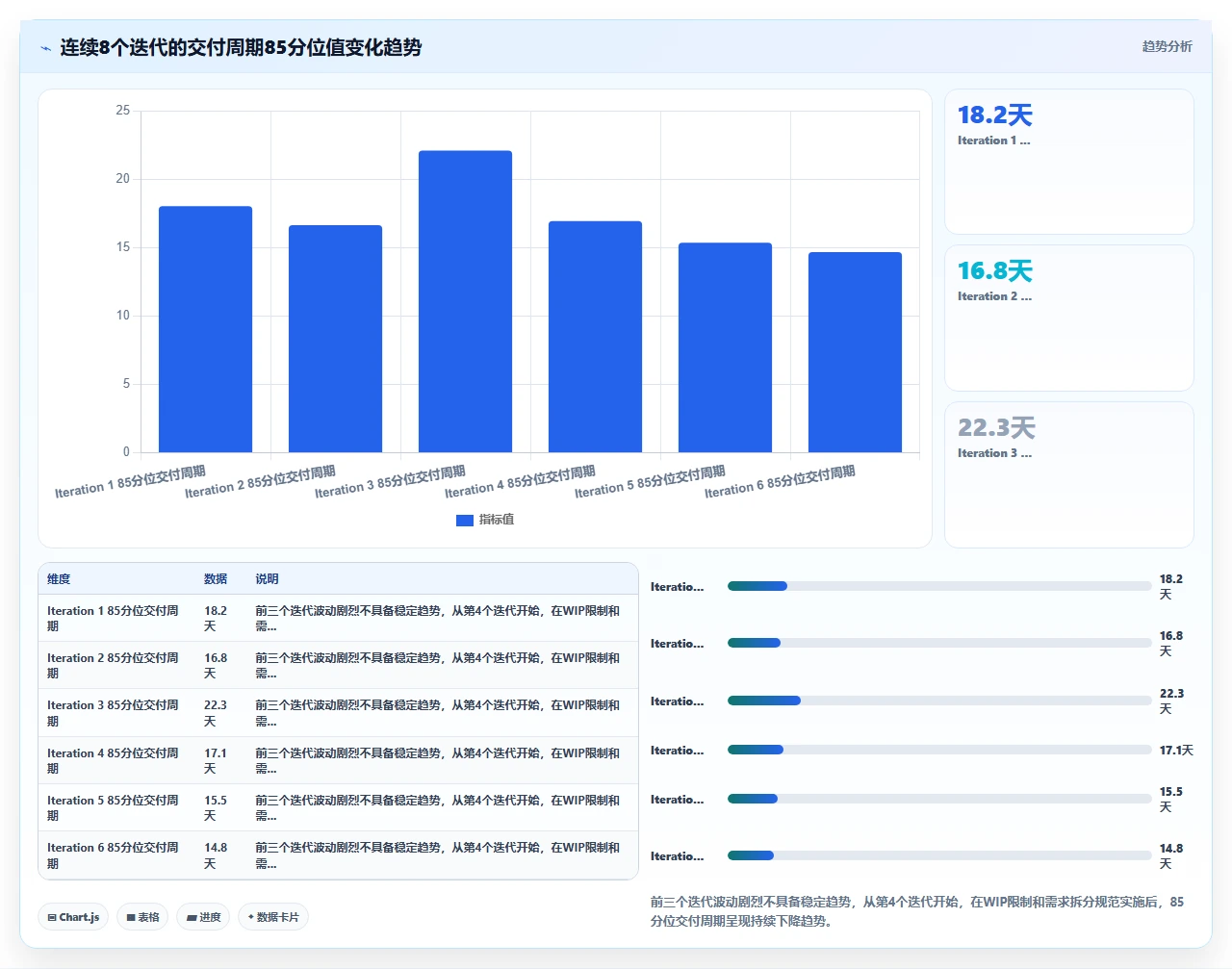This screenshot has height=969, width=1232.
Task: Click the Iteration 1 bar in chart
Action: (205, 329)
